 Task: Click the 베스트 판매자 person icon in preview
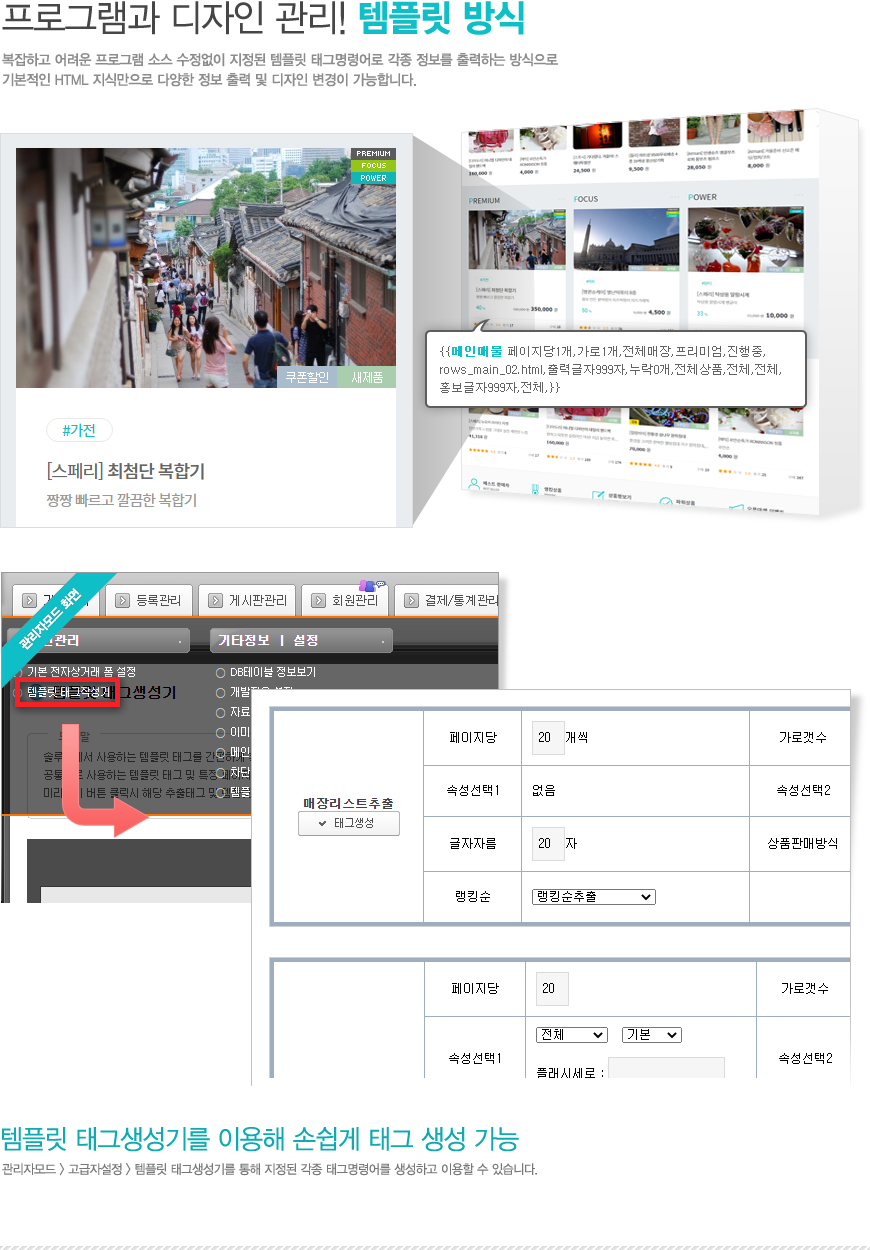474,484
